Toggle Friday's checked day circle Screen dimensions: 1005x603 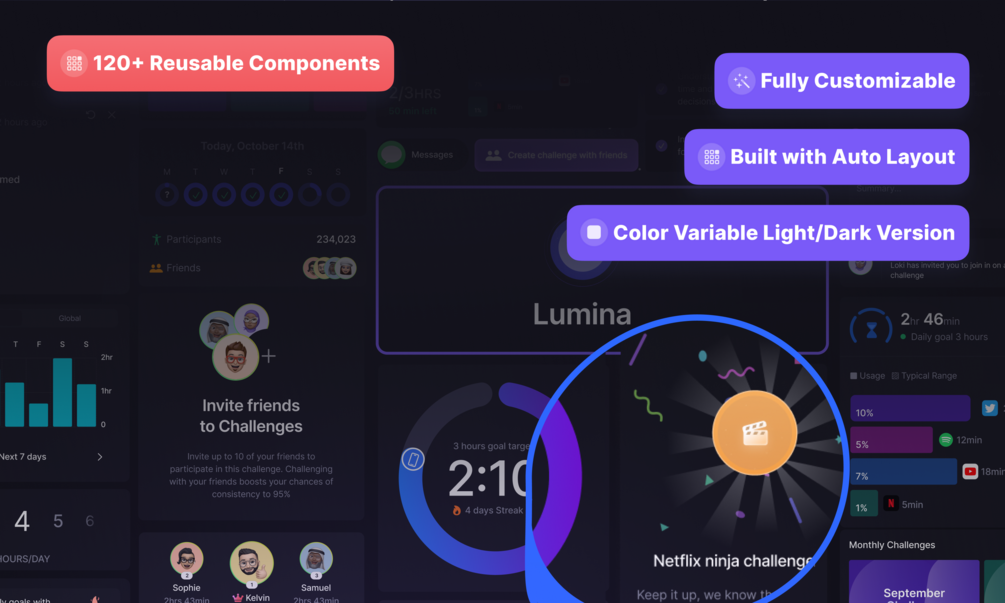[281, 194]
